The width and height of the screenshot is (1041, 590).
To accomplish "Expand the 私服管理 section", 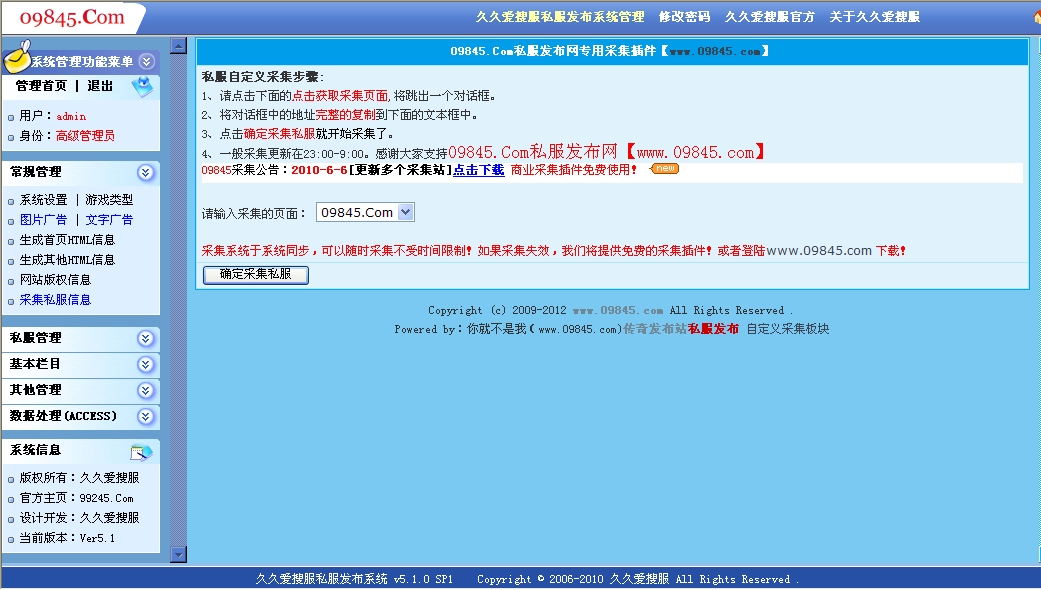I will coord(146,339).
